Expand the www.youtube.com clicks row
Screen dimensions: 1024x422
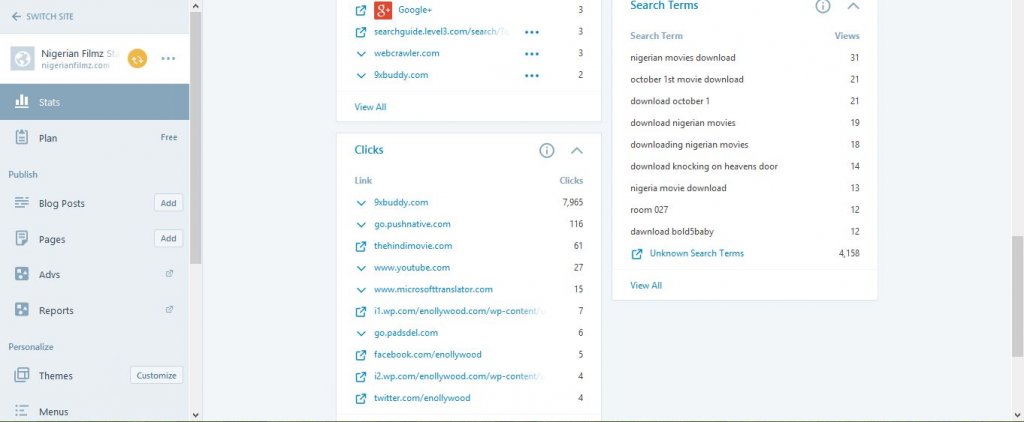(x=361, y=268)
